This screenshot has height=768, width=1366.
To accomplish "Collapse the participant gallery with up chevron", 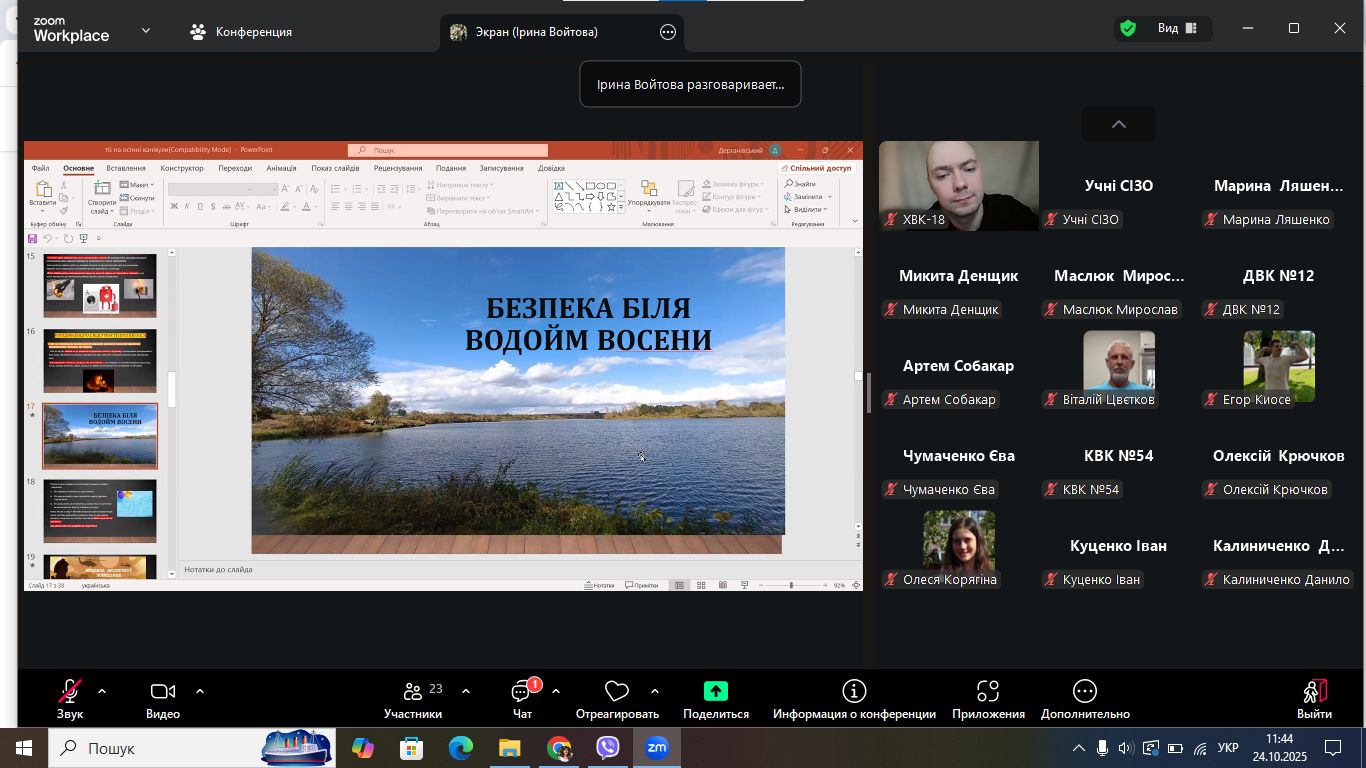I will tap(1118, 124).
